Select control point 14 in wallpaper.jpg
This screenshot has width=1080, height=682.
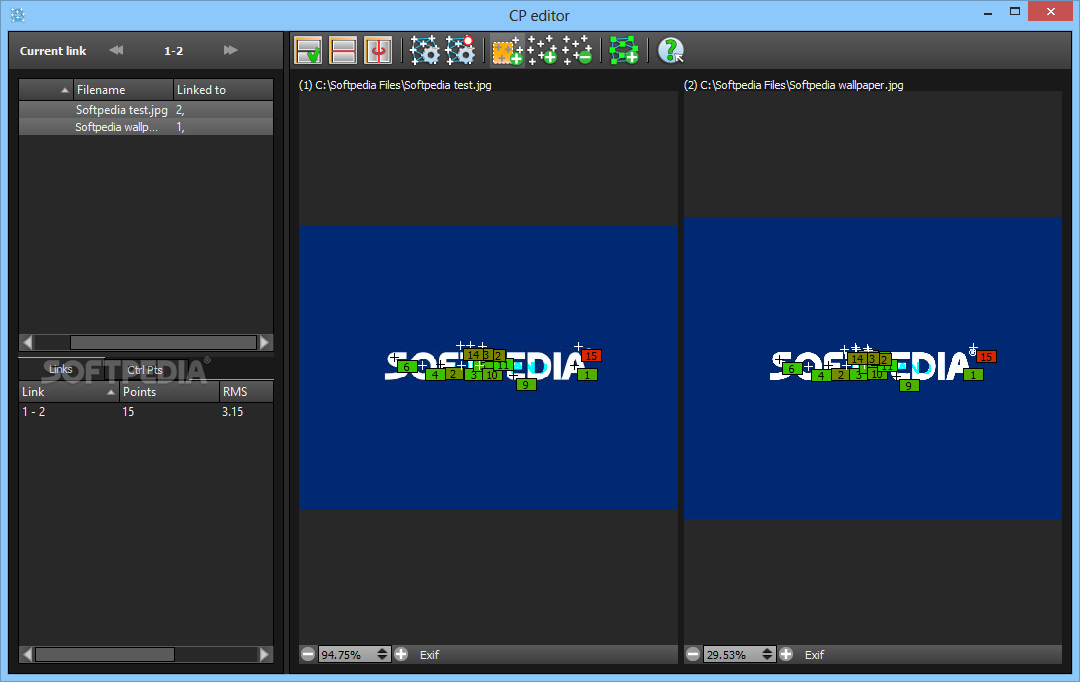(857, 359)
